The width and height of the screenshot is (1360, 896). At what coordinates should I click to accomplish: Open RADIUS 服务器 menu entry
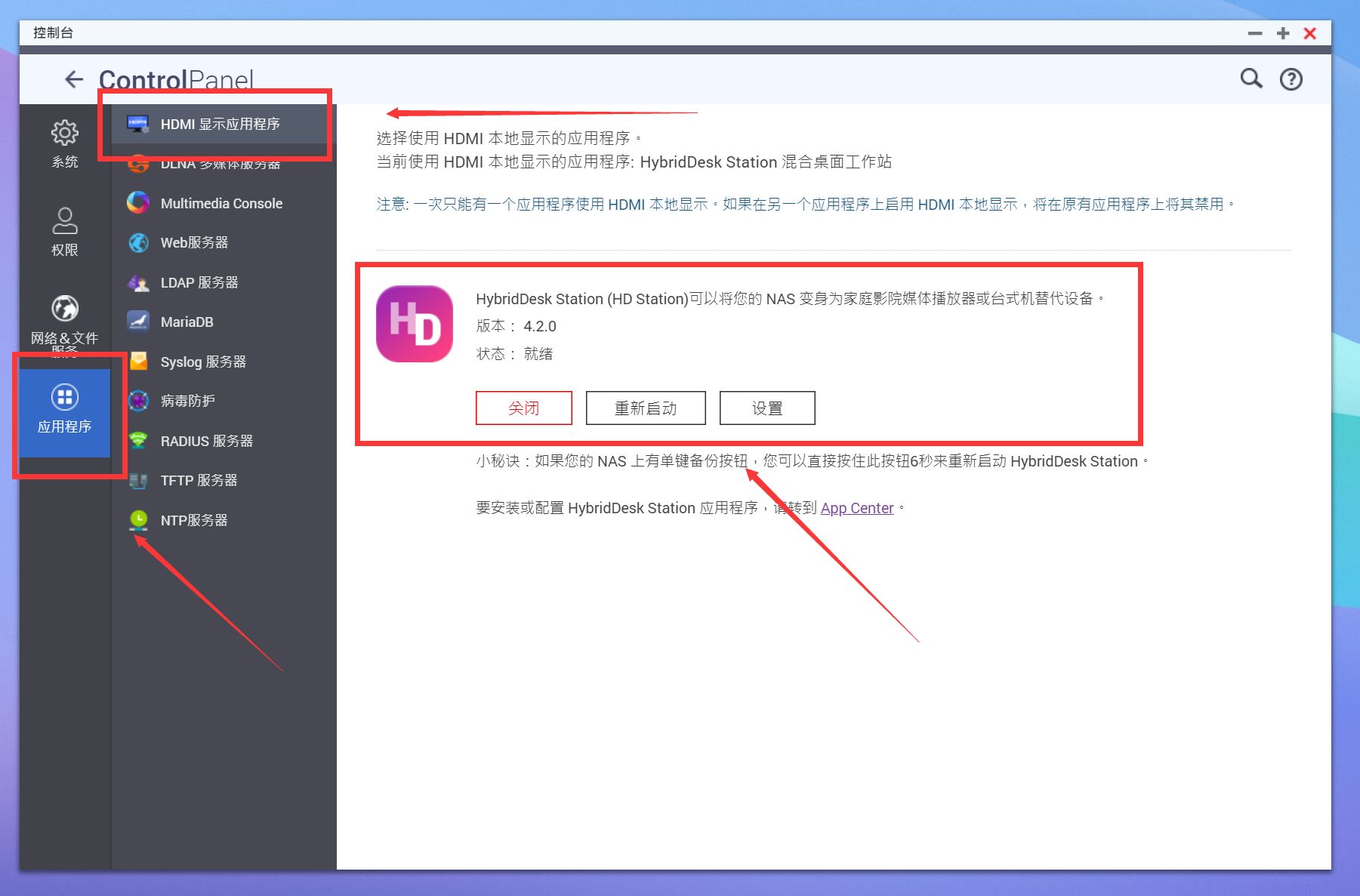224,441
